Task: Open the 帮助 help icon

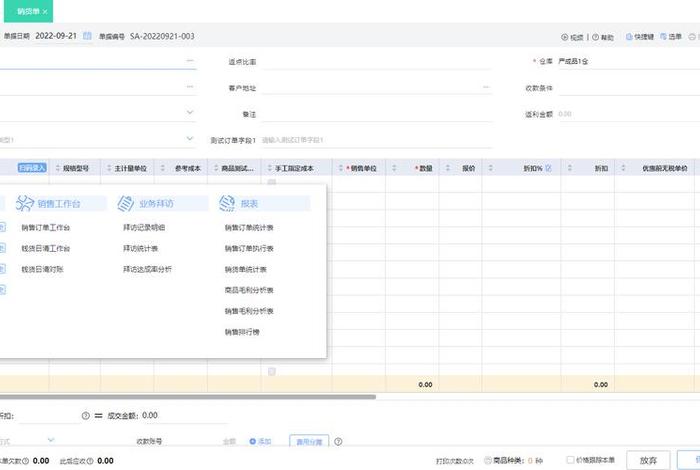Action: pos(596,37)
